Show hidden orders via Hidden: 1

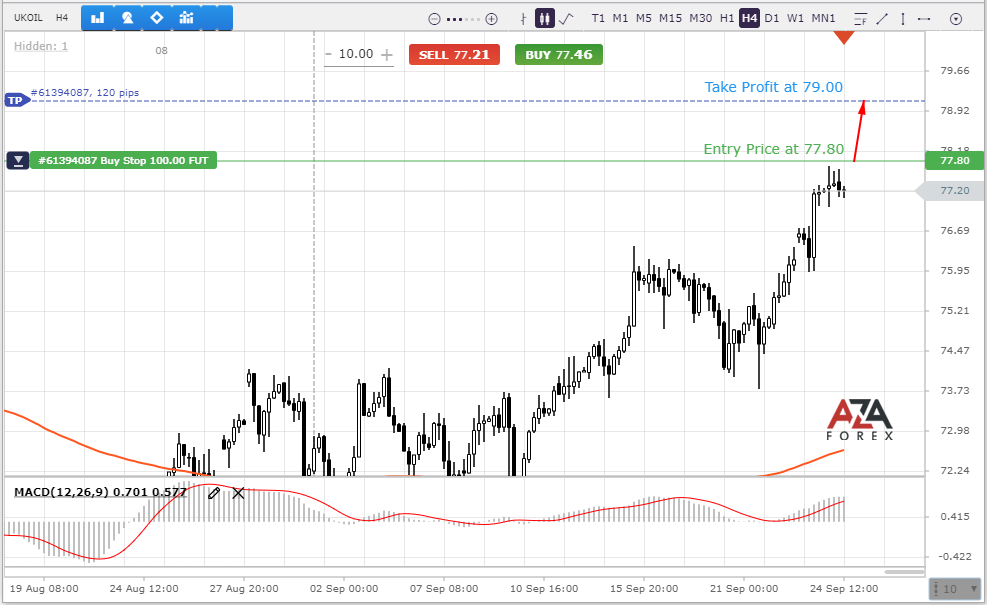click(x=41, y=46)
